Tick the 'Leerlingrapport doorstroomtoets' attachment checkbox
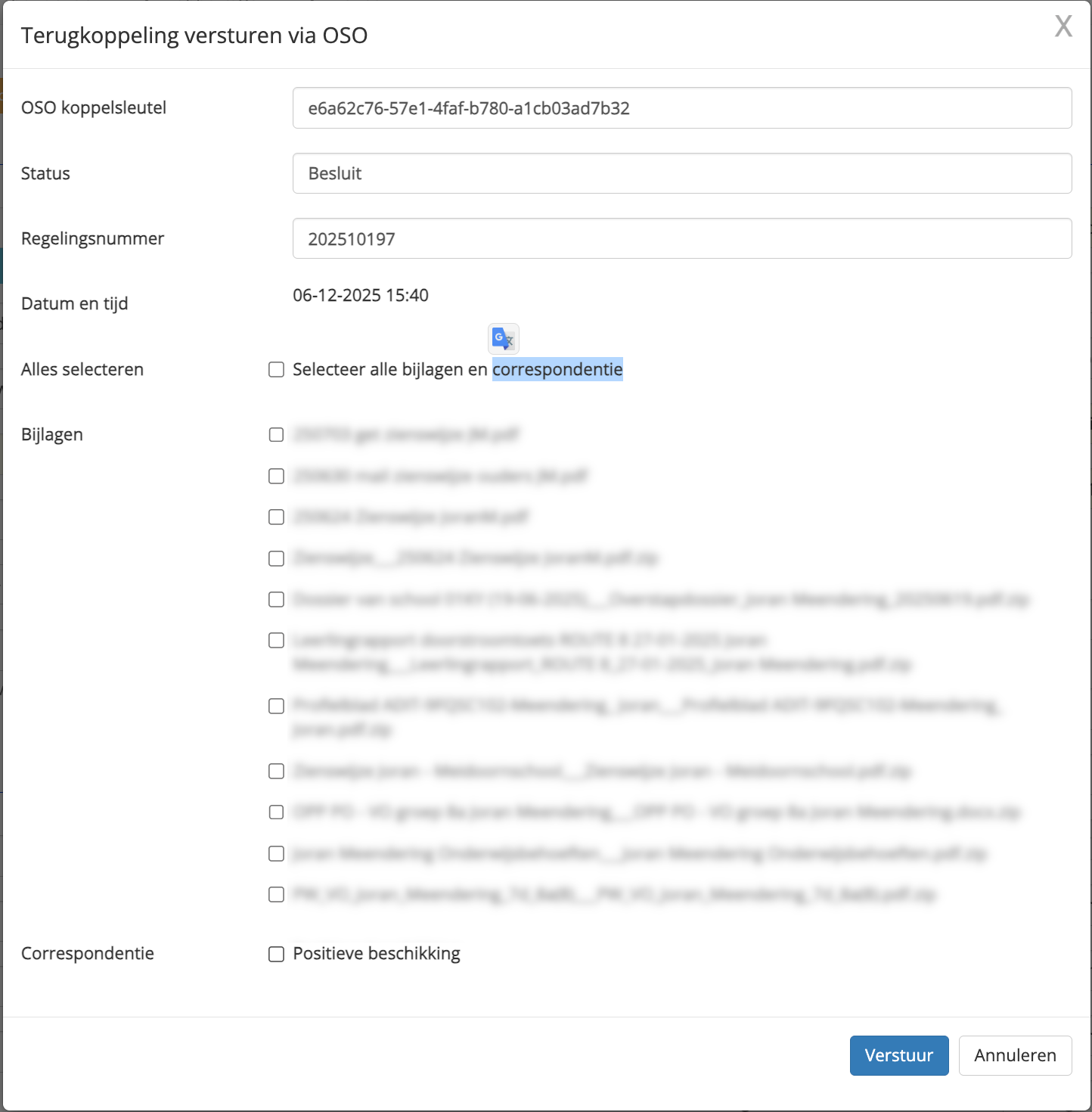Screen dimensions: 1092x1112 (x=277, y=641)
